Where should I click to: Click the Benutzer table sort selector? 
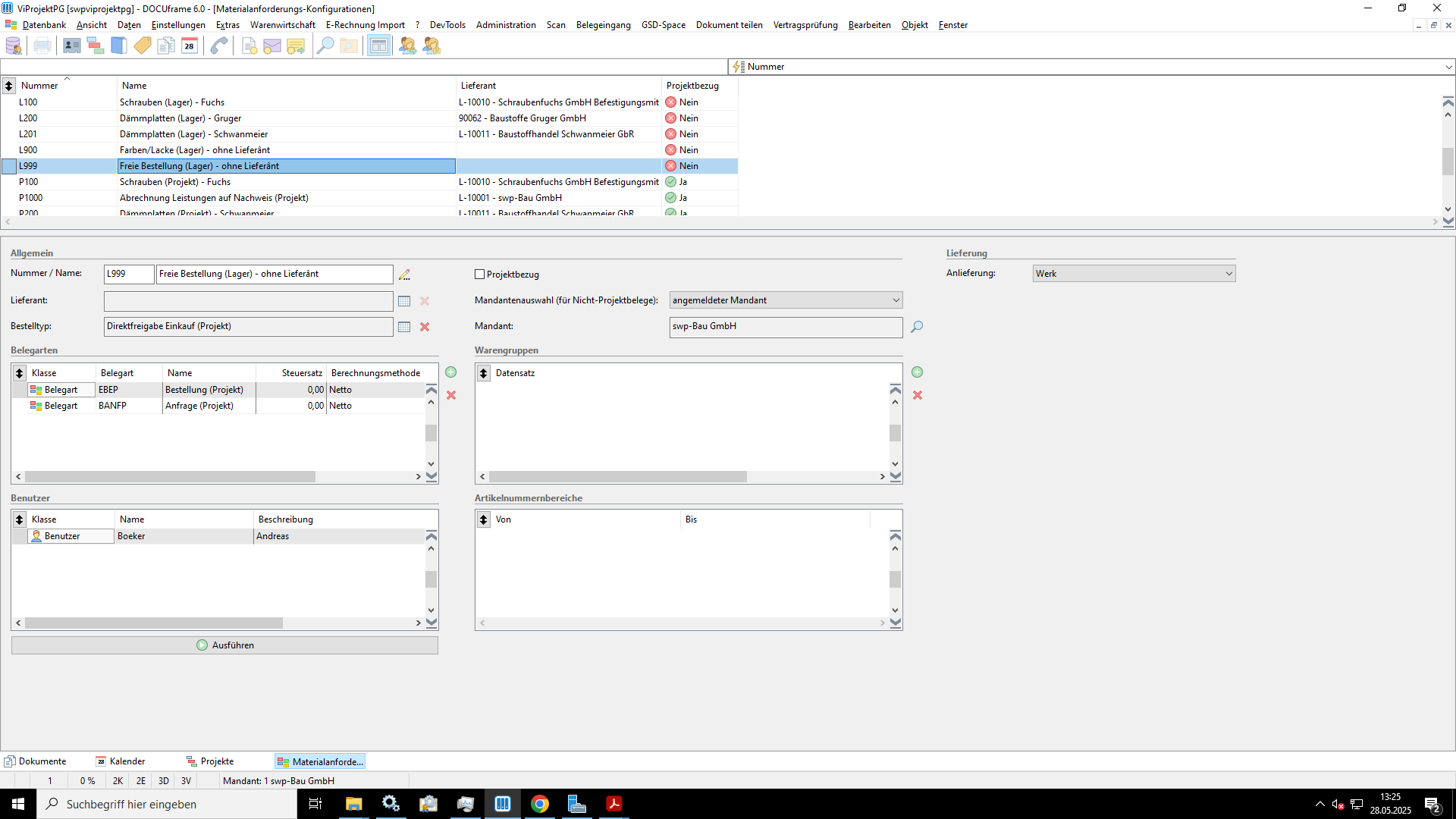coord(20,519)
